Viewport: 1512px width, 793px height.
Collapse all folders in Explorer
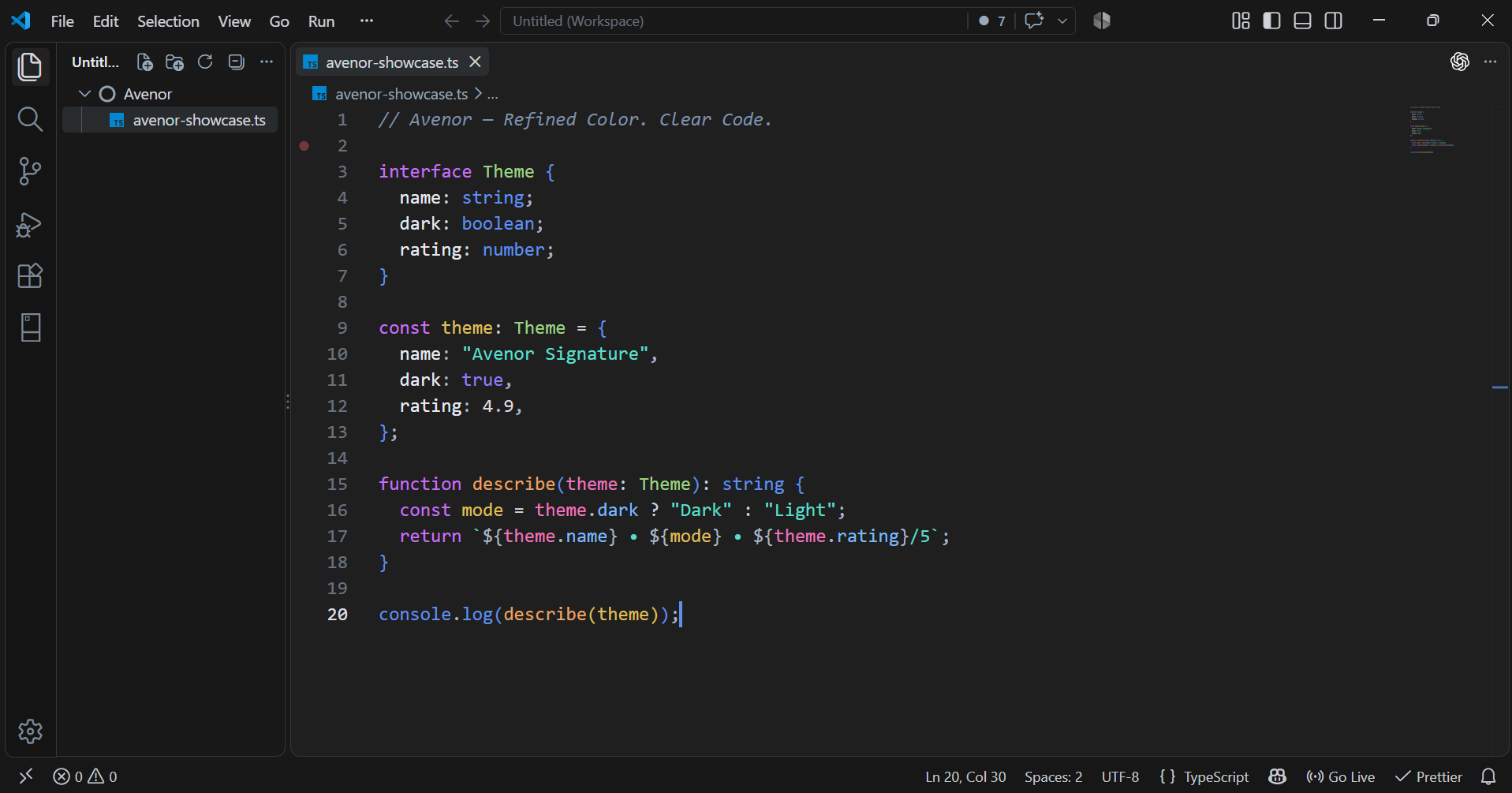[236, 62]
